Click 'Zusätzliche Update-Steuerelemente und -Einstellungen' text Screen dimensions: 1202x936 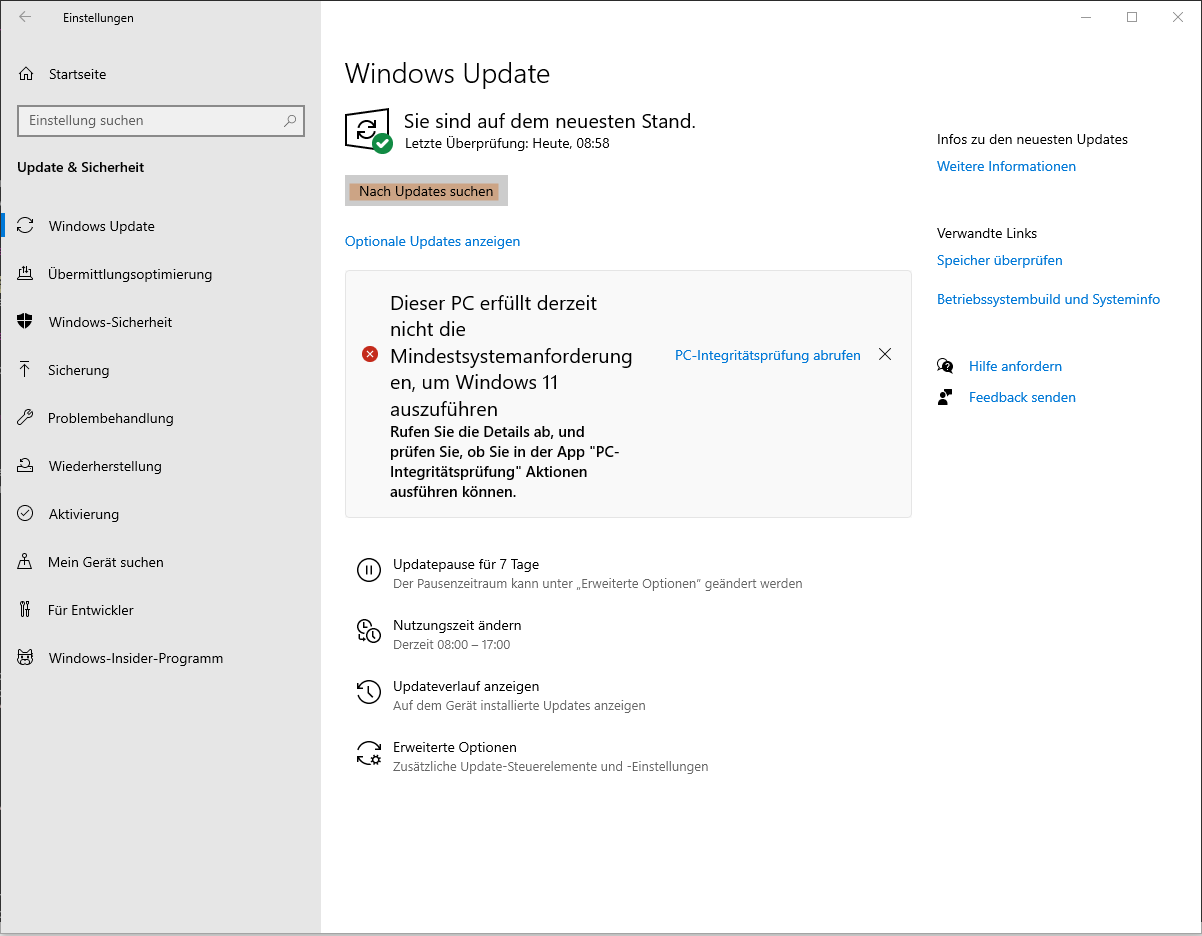551,767
